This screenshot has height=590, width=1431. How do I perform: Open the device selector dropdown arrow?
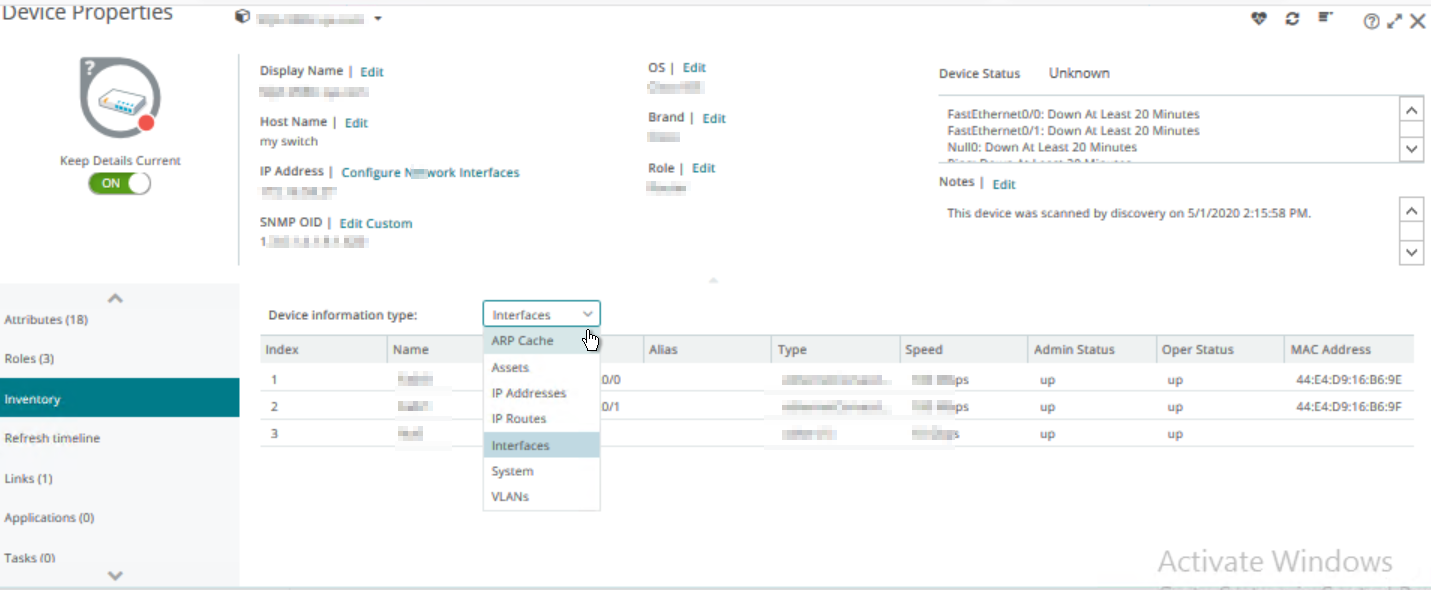click(378, 19)
